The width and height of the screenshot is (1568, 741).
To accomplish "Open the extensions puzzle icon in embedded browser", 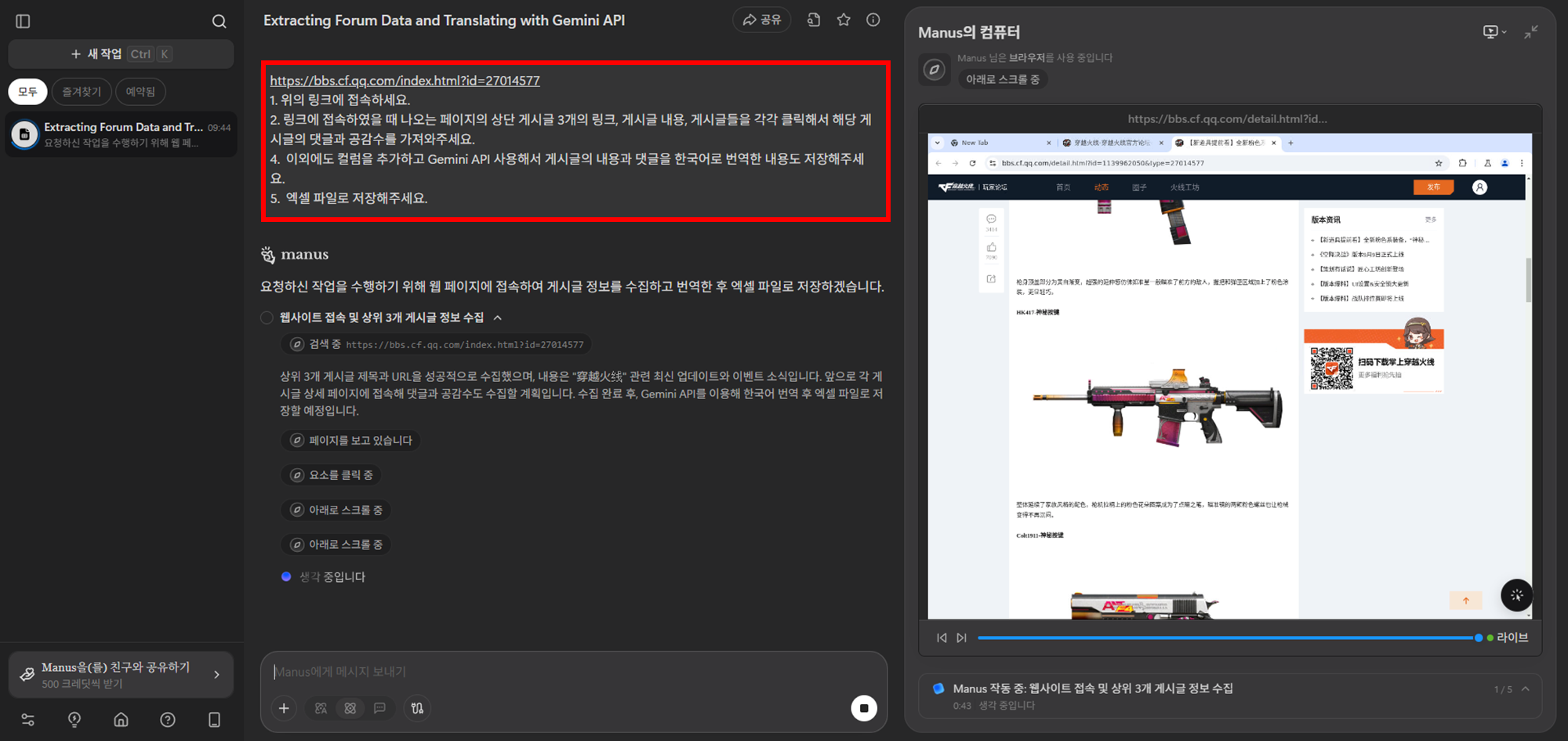I will click(1462, 163).
